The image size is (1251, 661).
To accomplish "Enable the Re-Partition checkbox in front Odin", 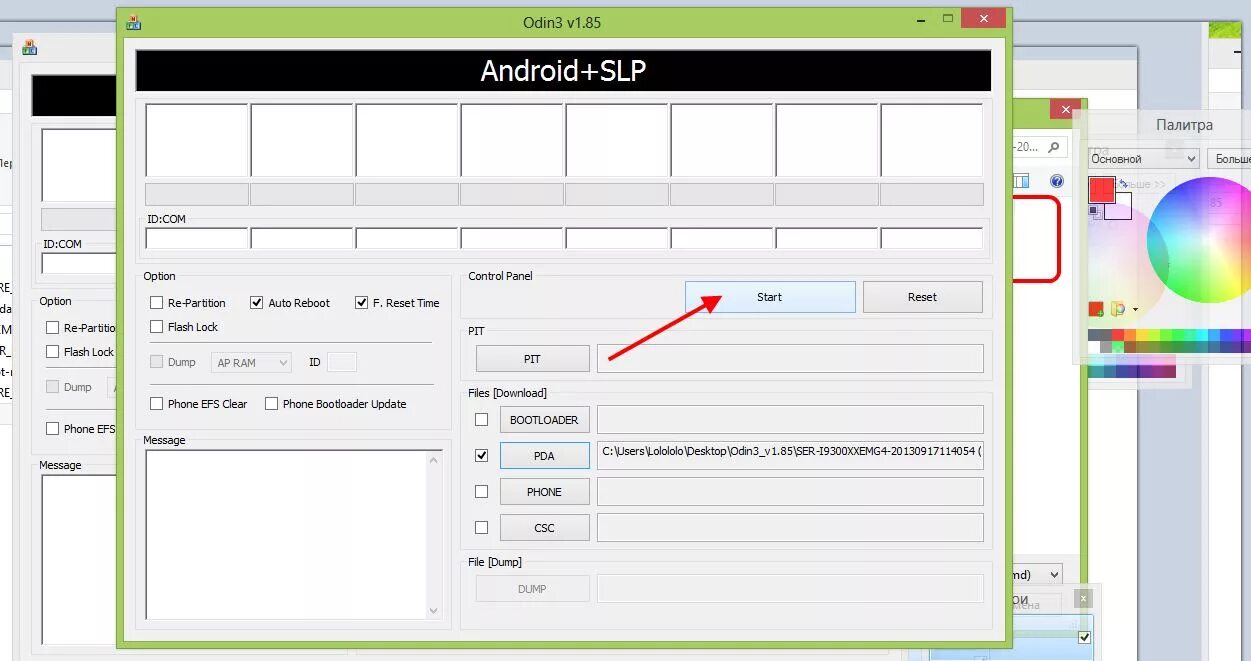I will click(x=156, y=303).
